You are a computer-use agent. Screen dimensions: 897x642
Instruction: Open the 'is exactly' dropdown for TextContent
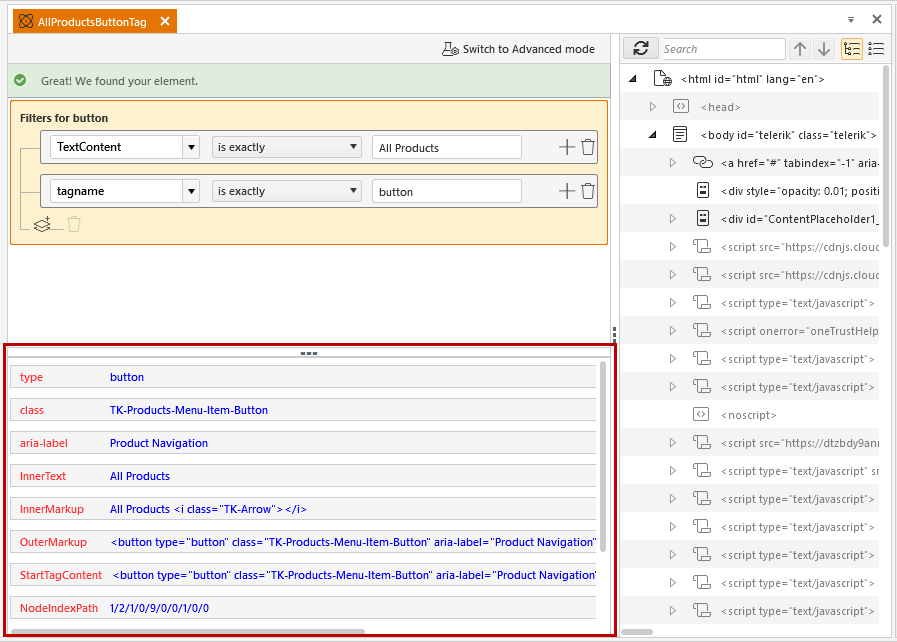(x=286, y=147)
